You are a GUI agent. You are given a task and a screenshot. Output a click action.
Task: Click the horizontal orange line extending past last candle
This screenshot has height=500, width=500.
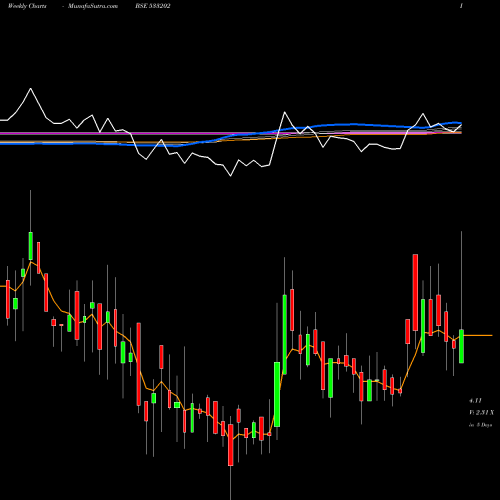tap(478, 335)
